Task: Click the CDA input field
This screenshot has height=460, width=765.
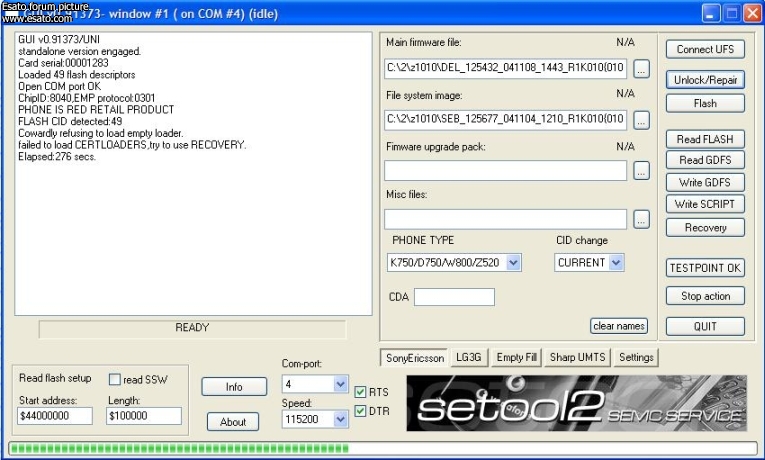Action: pos(454,297)
